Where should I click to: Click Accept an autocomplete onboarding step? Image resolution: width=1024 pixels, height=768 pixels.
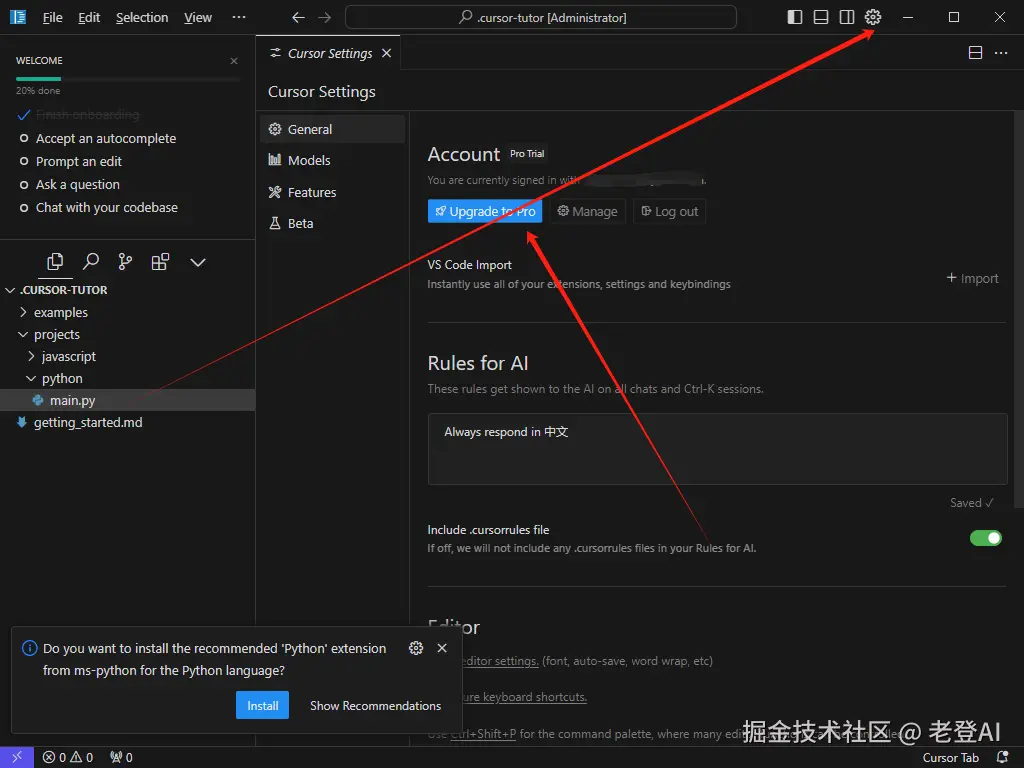pos(98,138)
